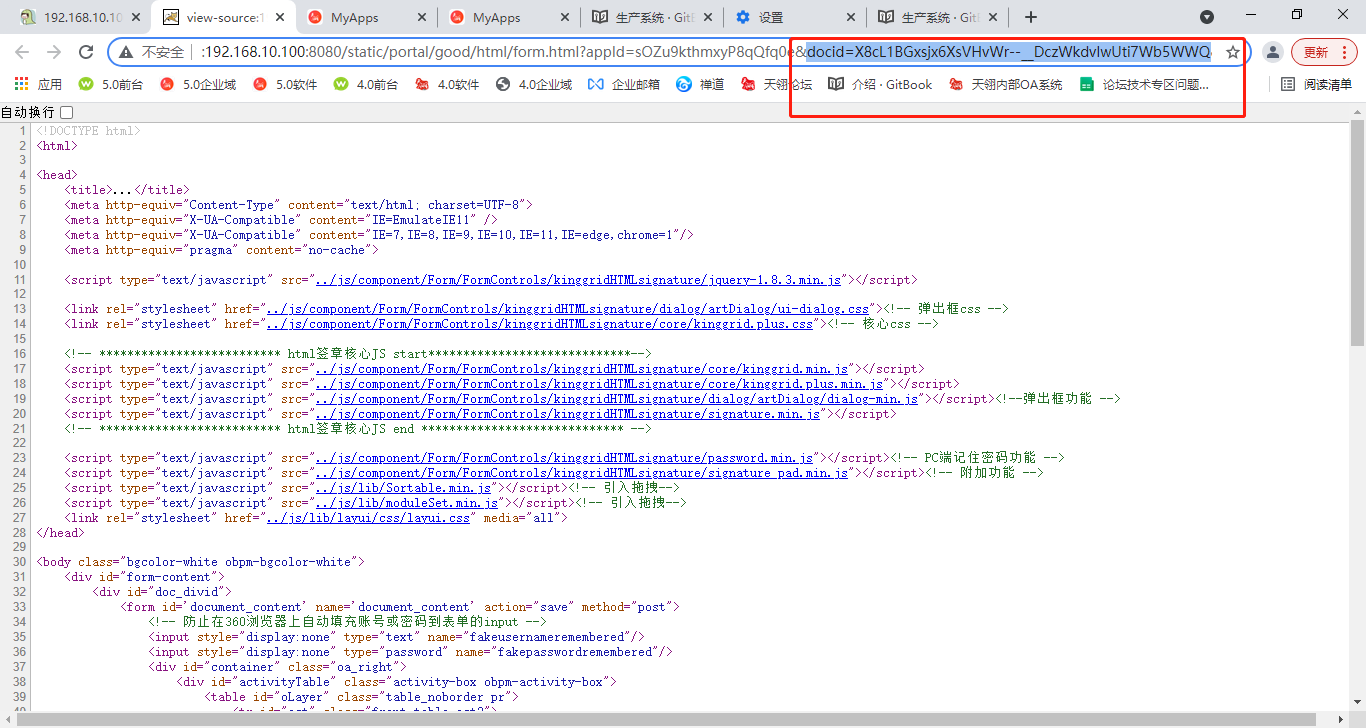Follow the jquery-1.8.3.min.js source link
Screen dimensions: 1366x728
click(579, 280)
